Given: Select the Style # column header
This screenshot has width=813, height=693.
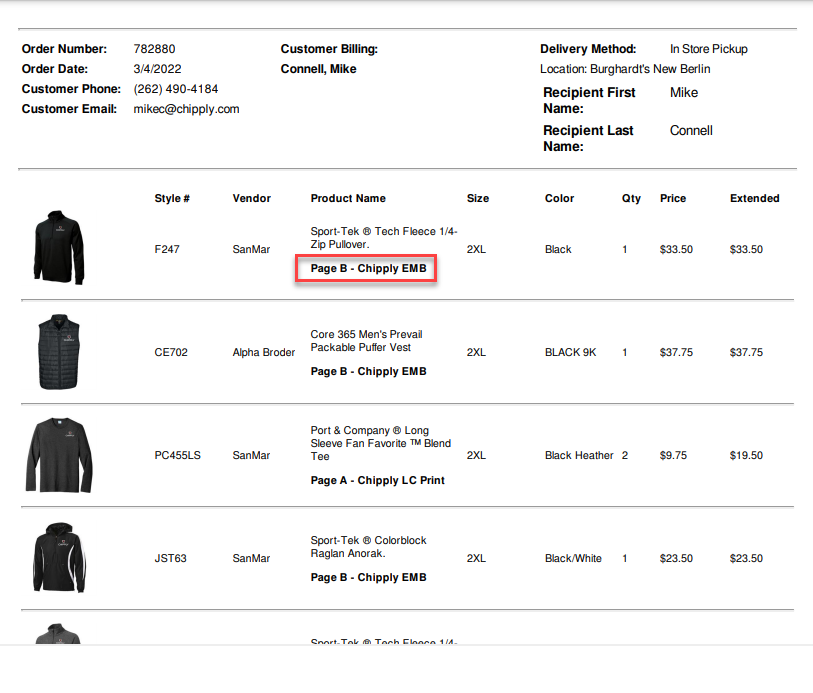Looking at the screenshot, I should (172, 198).
